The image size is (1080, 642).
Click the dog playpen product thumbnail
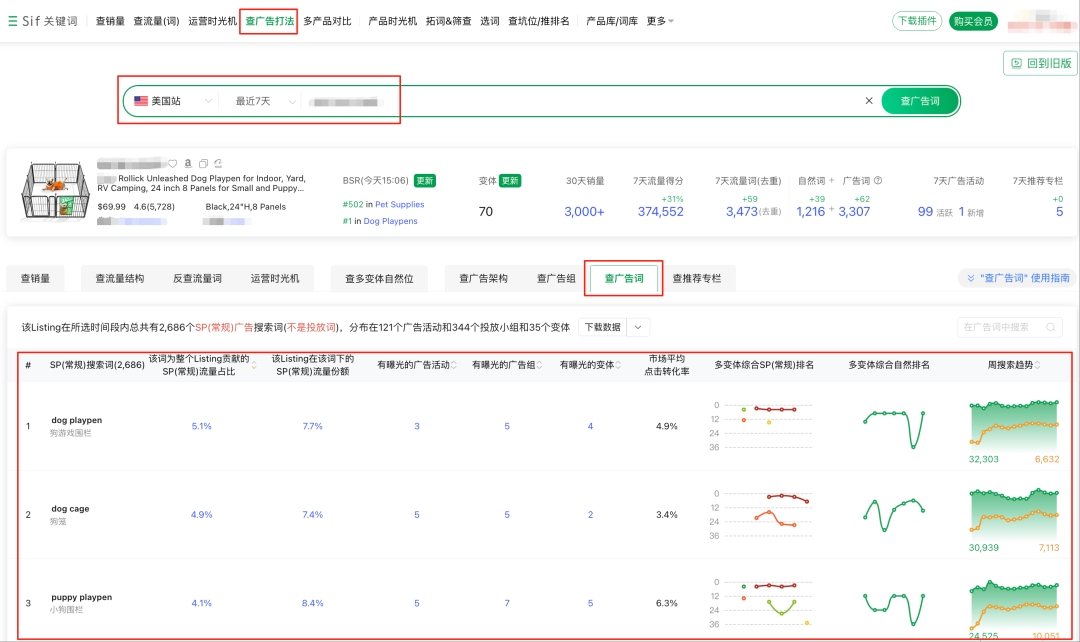pos(53,194)
